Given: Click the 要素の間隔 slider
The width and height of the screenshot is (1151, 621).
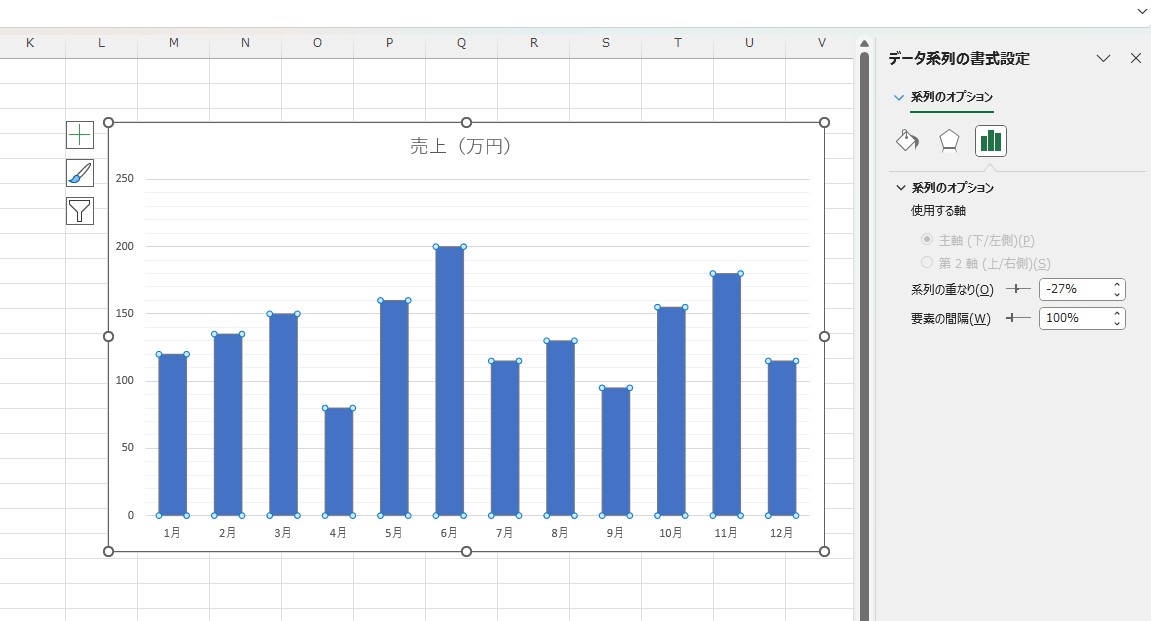Looking at the screenshot, I should coord(1018,318).
